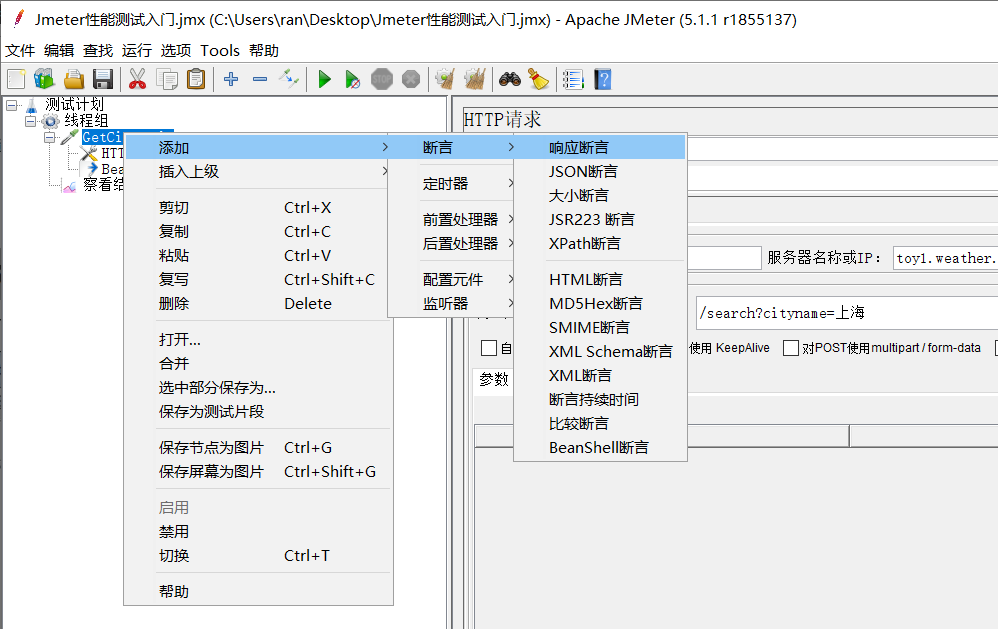The image size is (999, 629).
Task: Click the Open file folder icon
Action: 74,80
